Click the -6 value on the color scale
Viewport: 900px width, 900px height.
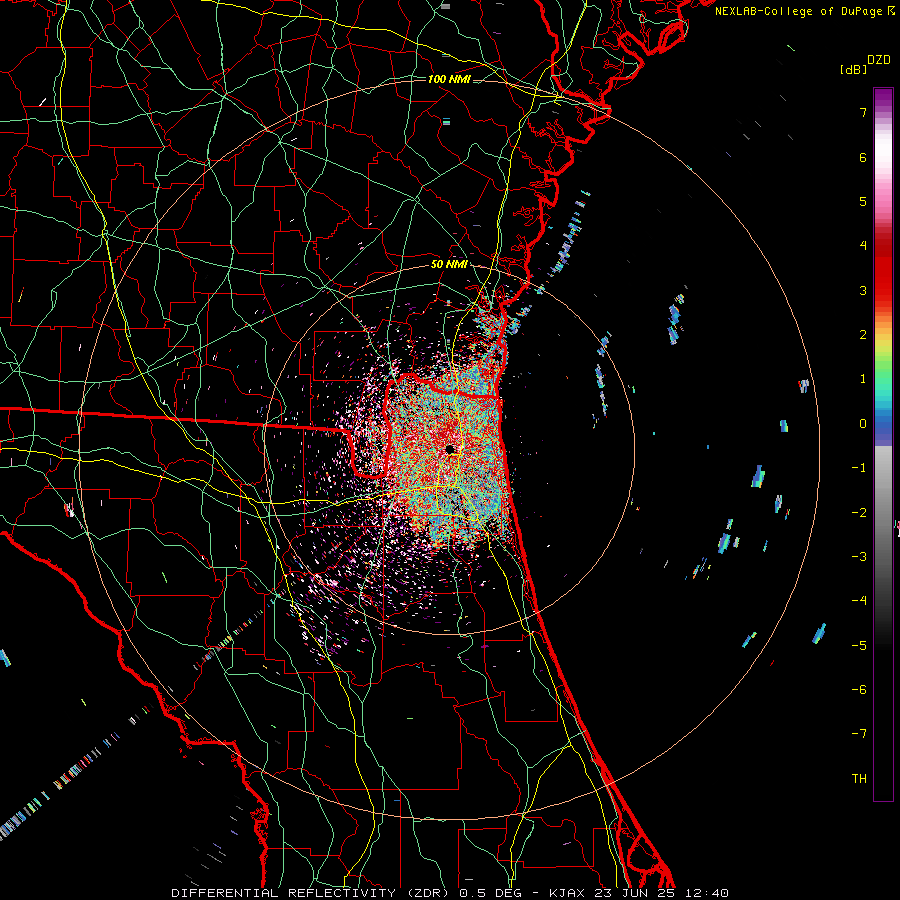click(x=859, y=690)
